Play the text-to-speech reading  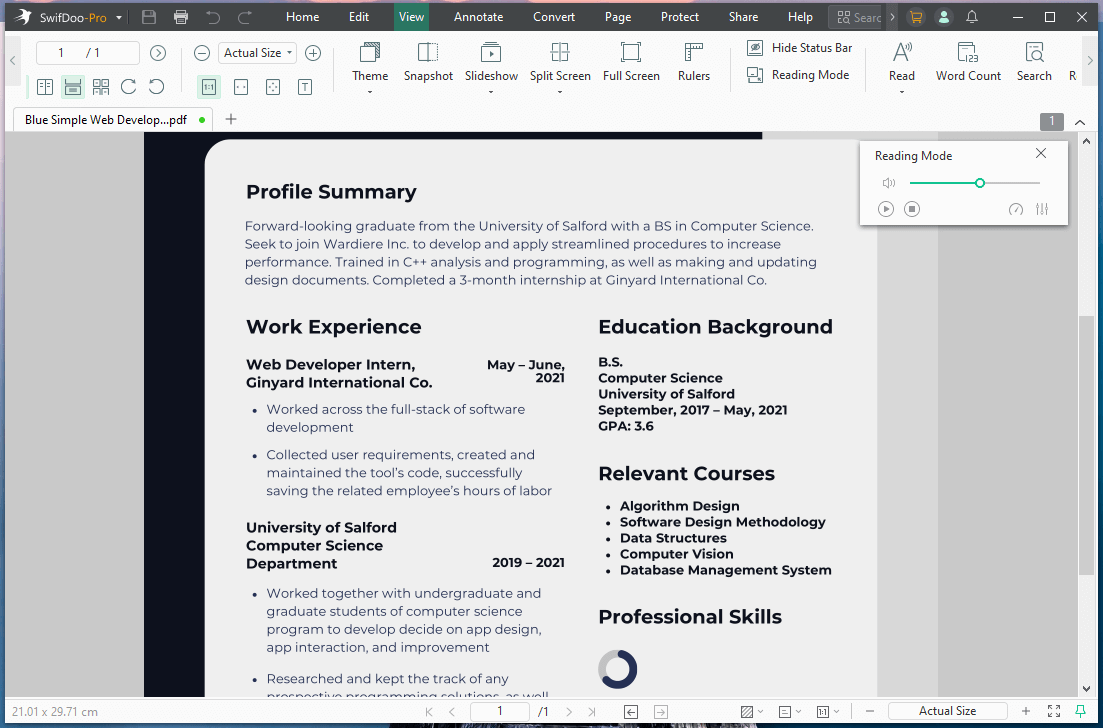(886, 208)
